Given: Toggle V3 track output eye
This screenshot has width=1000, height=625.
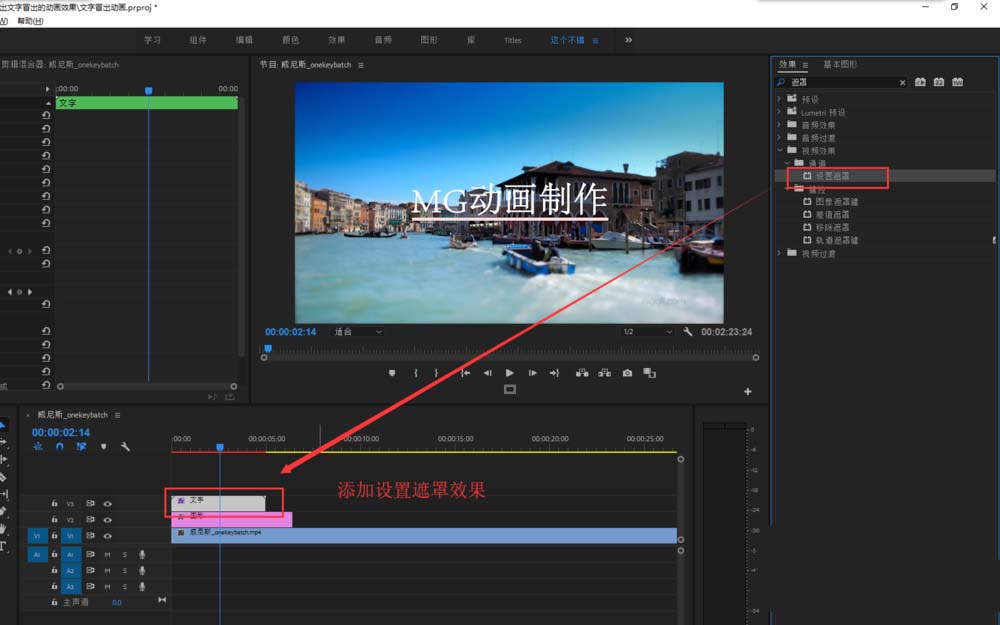Looking at the screenshot, I should (x=108, y=504).
